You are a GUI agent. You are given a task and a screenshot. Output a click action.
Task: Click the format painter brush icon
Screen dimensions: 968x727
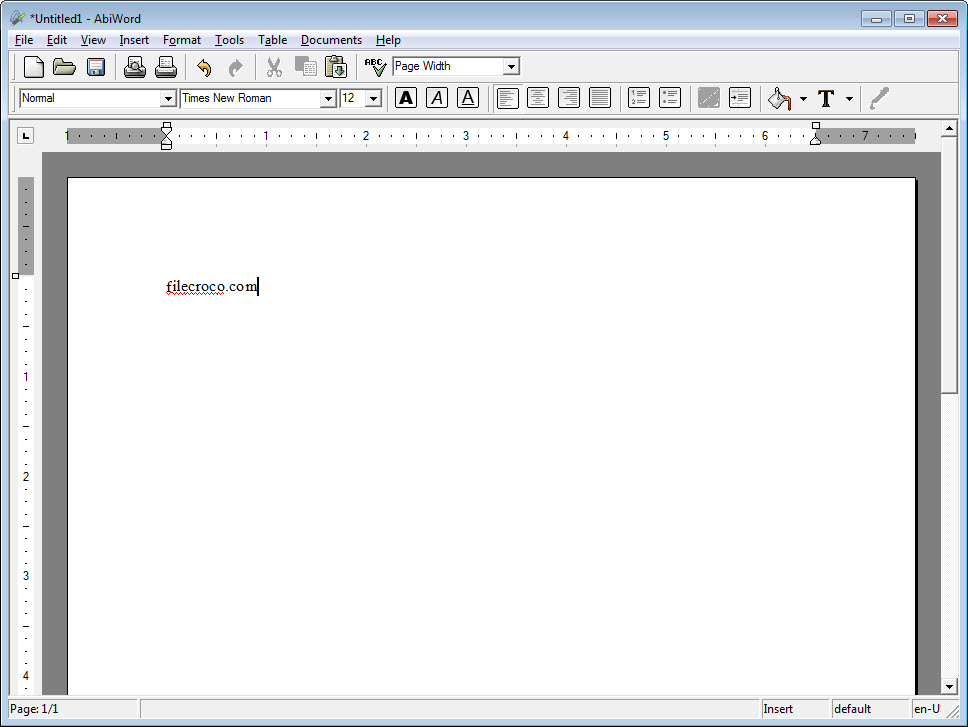point(879,98)
